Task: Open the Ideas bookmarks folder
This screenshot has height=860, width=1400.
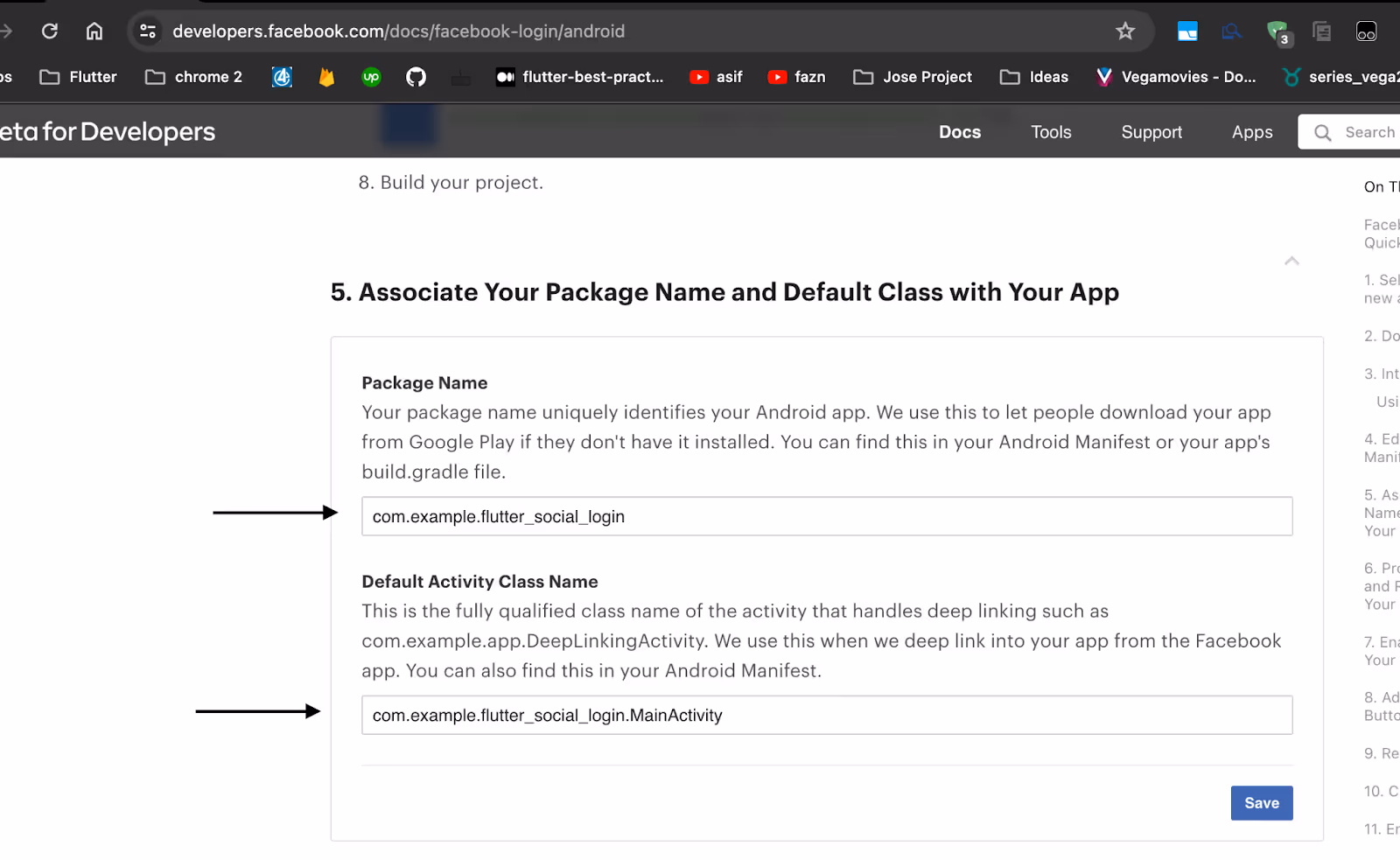Action: pos(1034,77)
